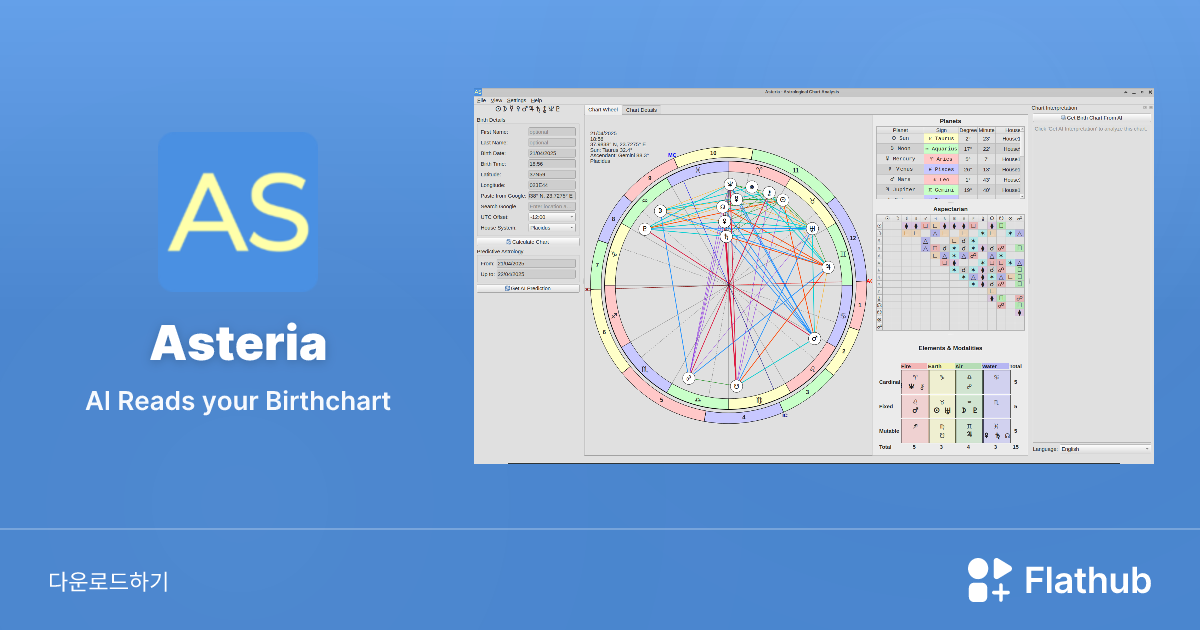Click the Flathub logo icon
Image resolution: width=1200 pixels, height=630 pixels.
(988, 579)
